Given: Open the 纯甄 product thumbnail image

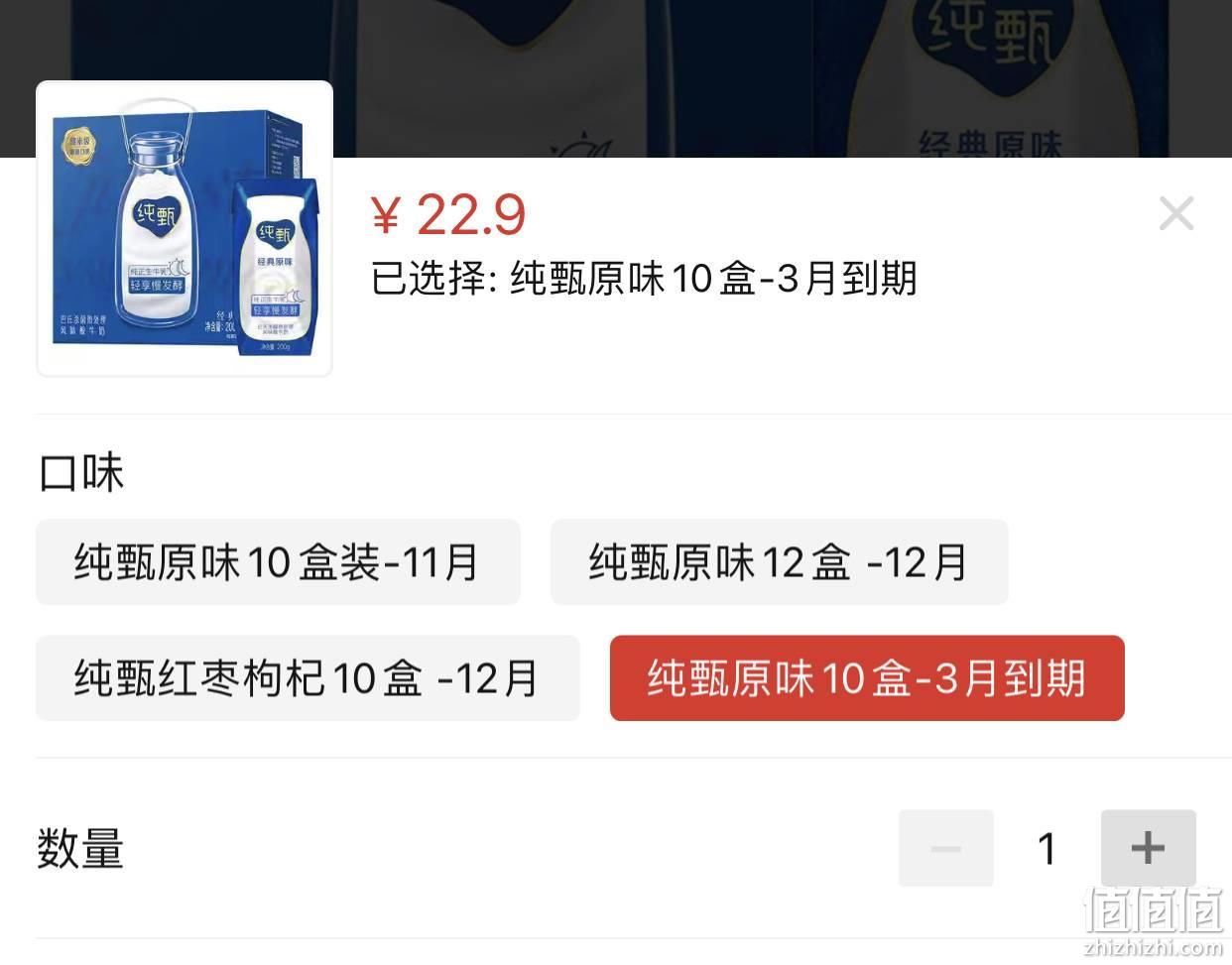Looking at the screenshot, I should [185, 229].
